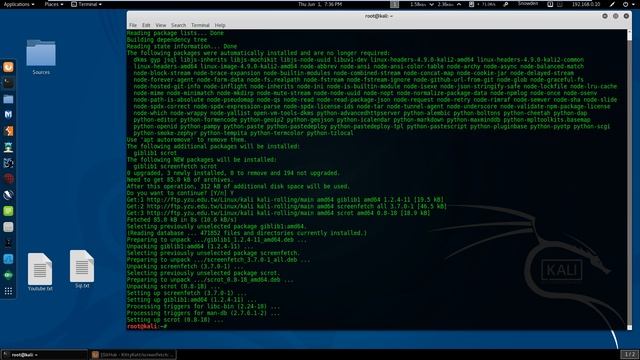Open the terminal Search menu

point(178,25)
